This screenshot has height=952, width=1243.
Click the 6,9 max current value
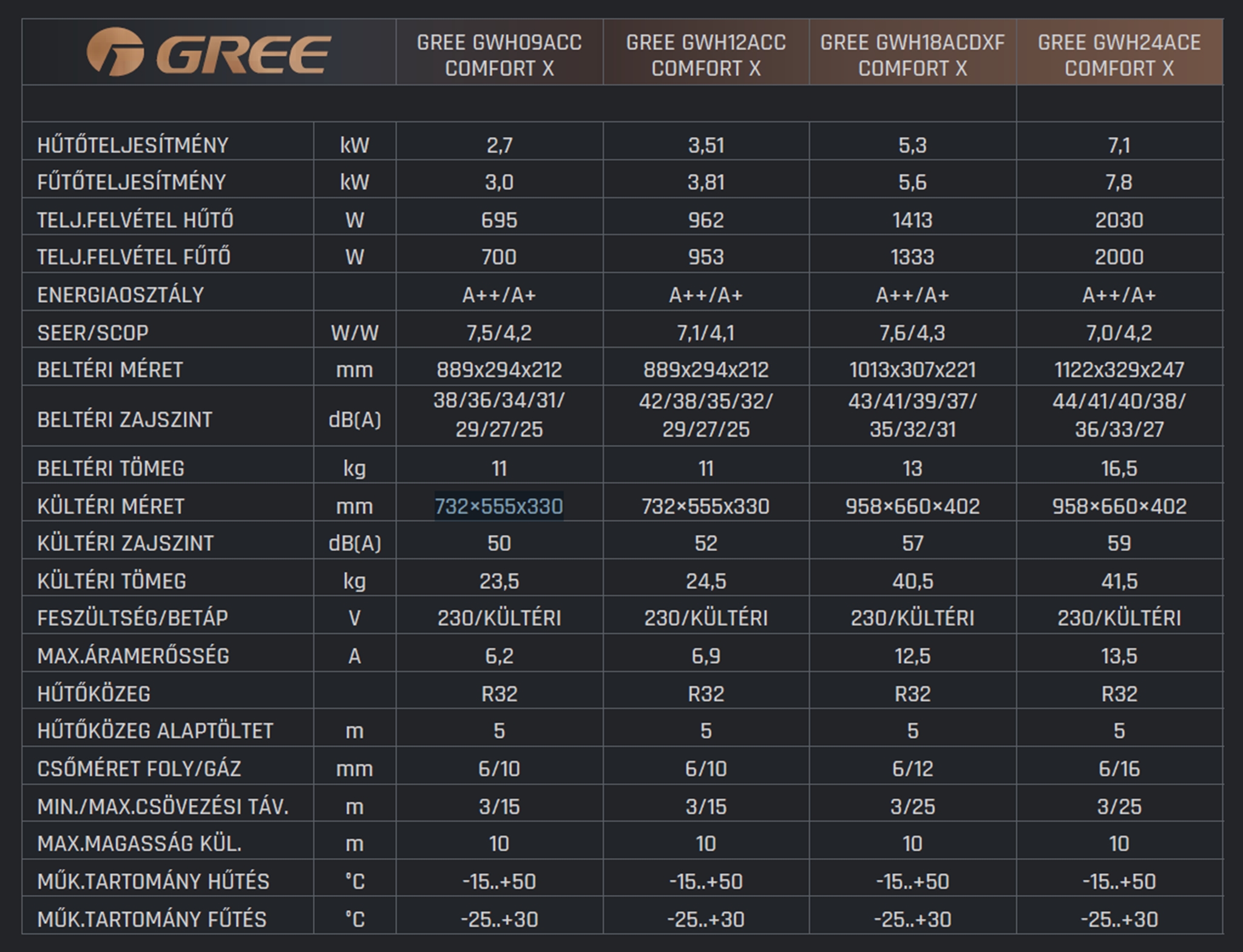(x=706, y=656)
